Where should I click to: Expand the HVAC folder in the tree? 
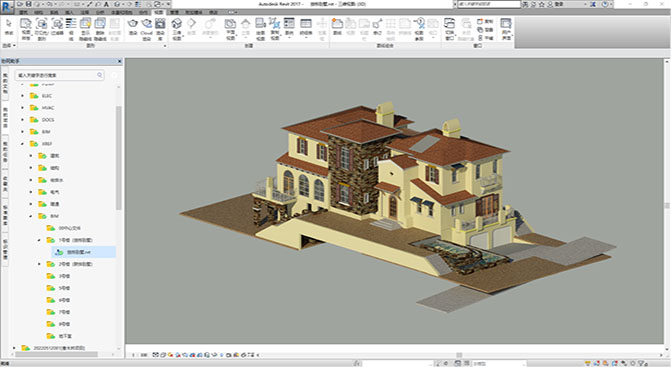coord(23,108)
